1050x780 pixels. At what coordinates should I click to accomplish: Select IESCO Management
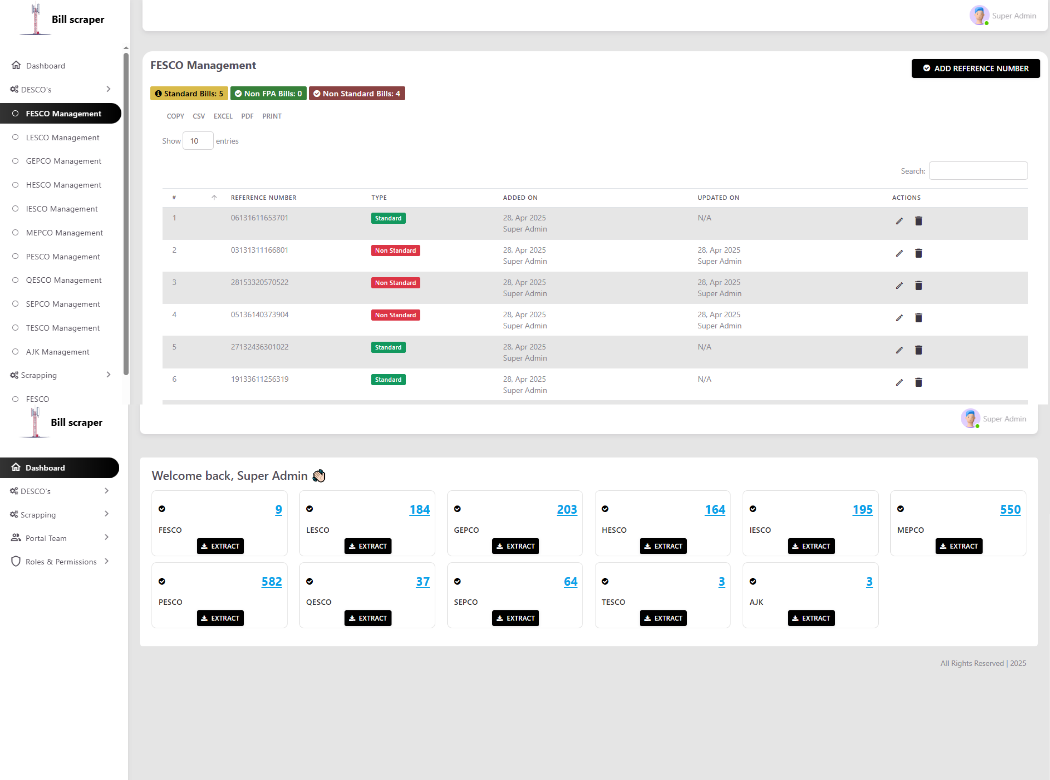click(x=62, y=209)
